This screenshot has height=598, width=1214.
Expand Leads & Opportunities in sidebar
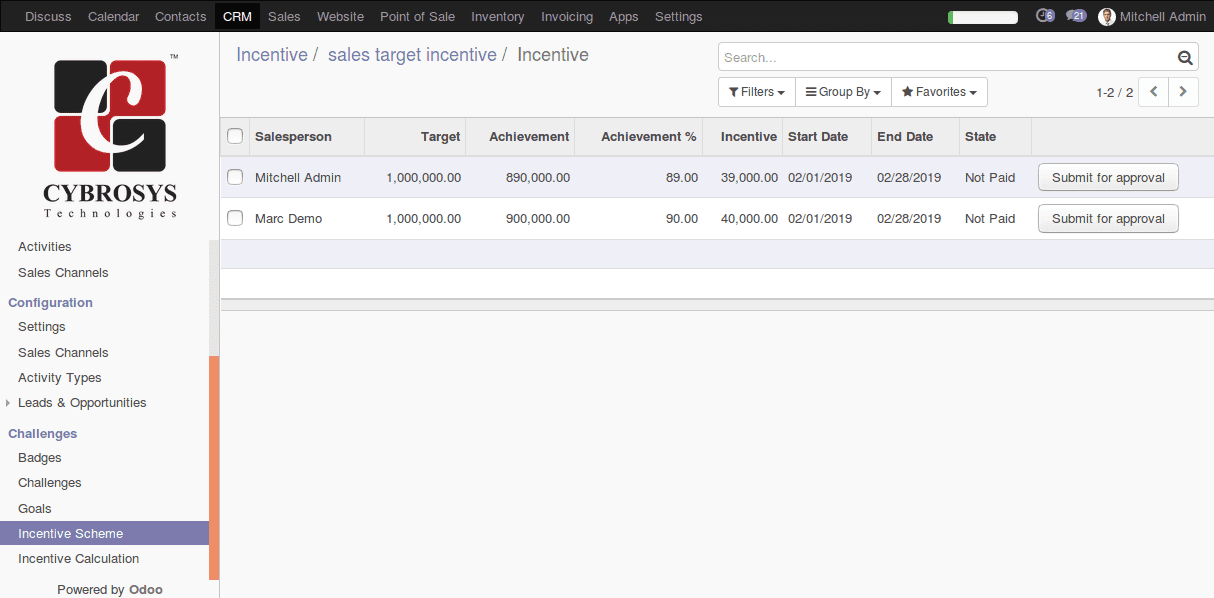(x=82, y=403)
